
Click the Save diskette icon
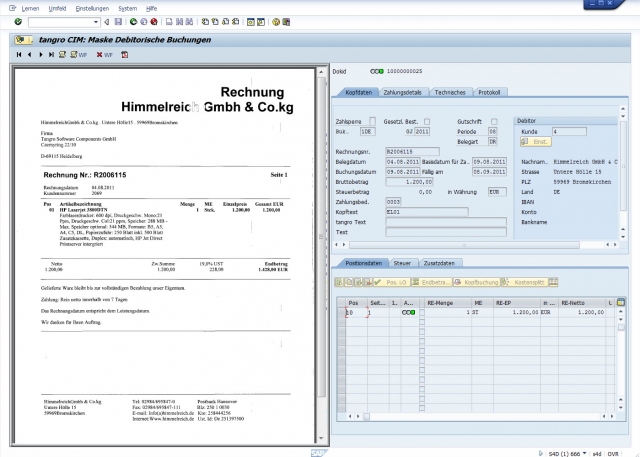[x=118, y=22]
